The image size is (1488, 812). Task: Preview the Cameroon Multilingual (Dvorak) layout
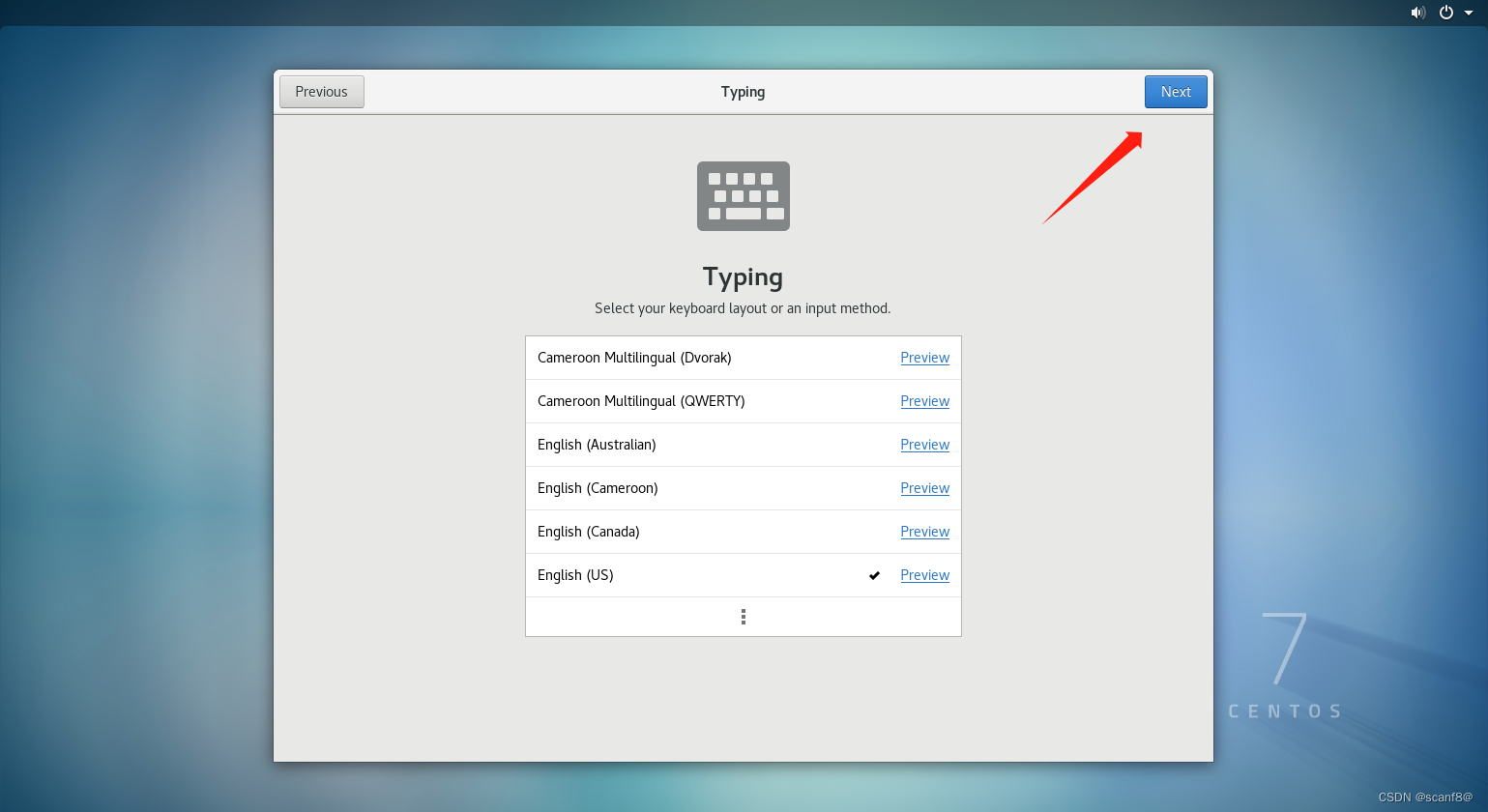pyautogui.click(x=924, y=358)
